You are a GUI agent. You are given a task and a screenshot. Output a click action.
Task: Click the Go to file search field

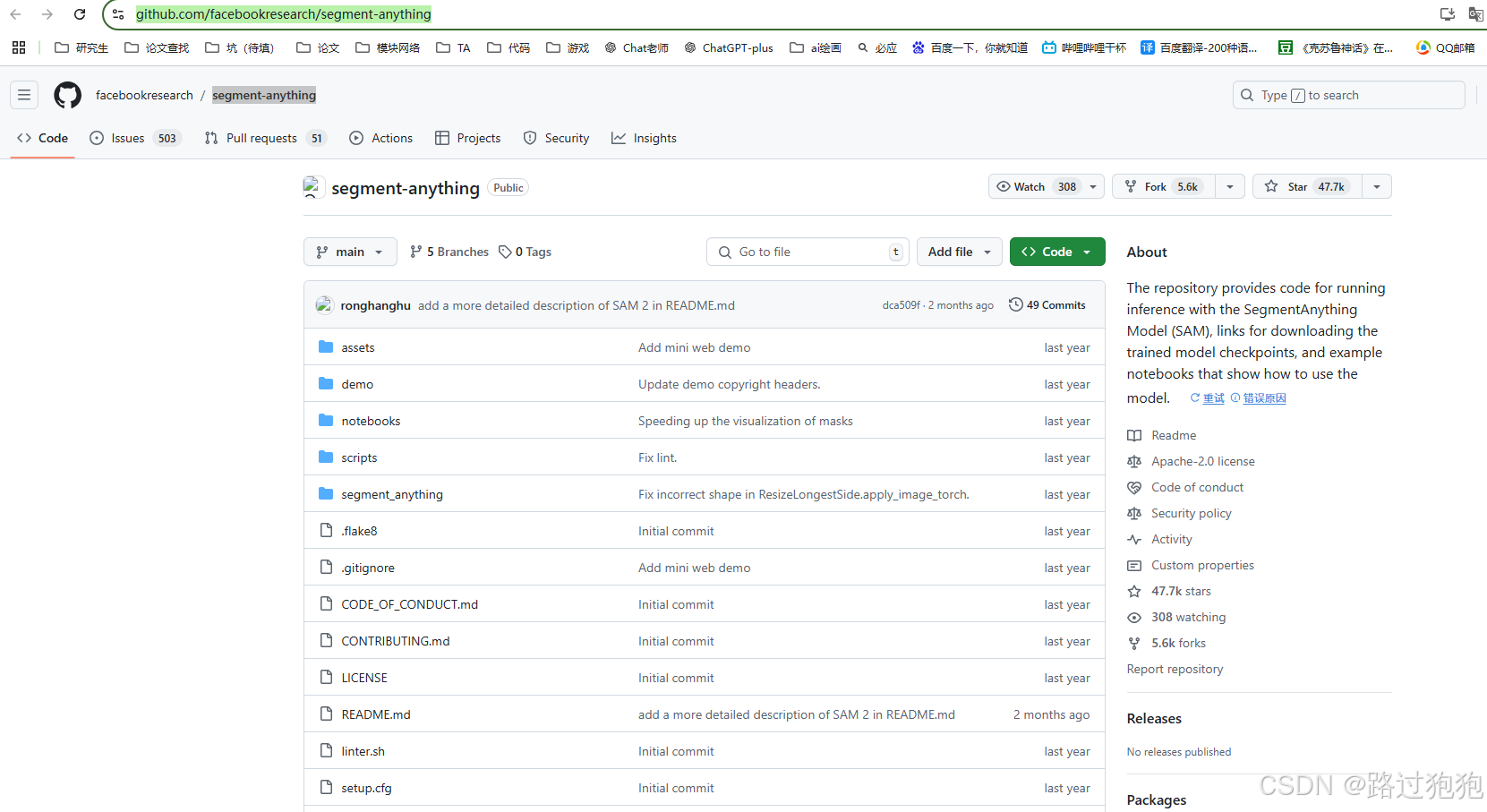(808, 252)
